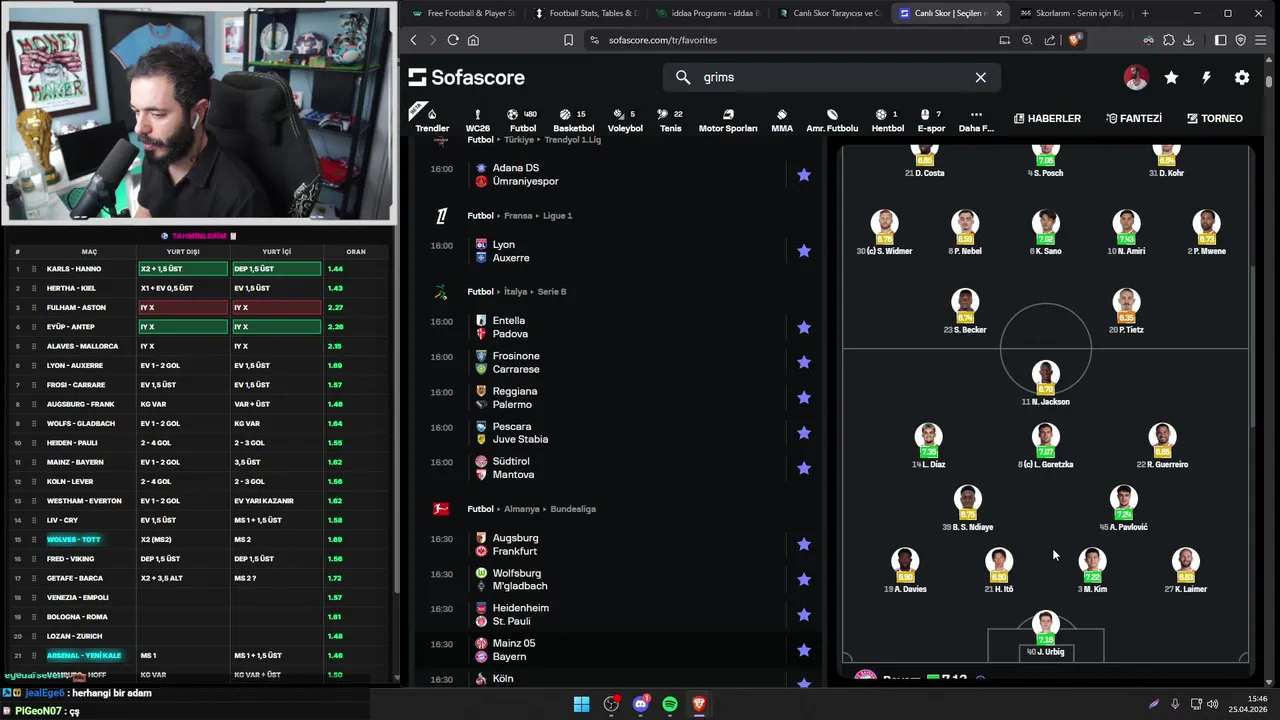Toggle favorite star for Pescara - Juve Stabia
This screenshot has width=1280, height=720.
[x=804, y=433]
